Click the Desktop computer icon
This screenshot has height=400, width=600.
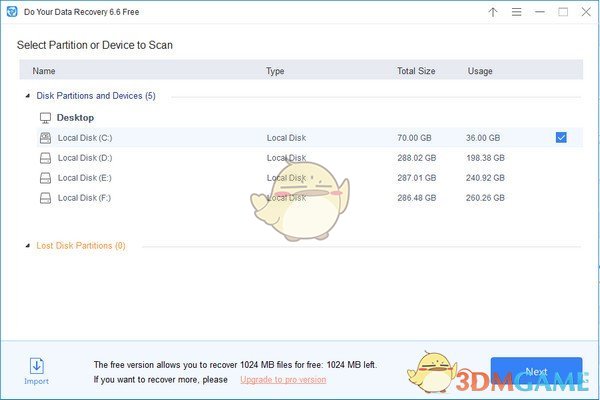click(x=45, y=118)
